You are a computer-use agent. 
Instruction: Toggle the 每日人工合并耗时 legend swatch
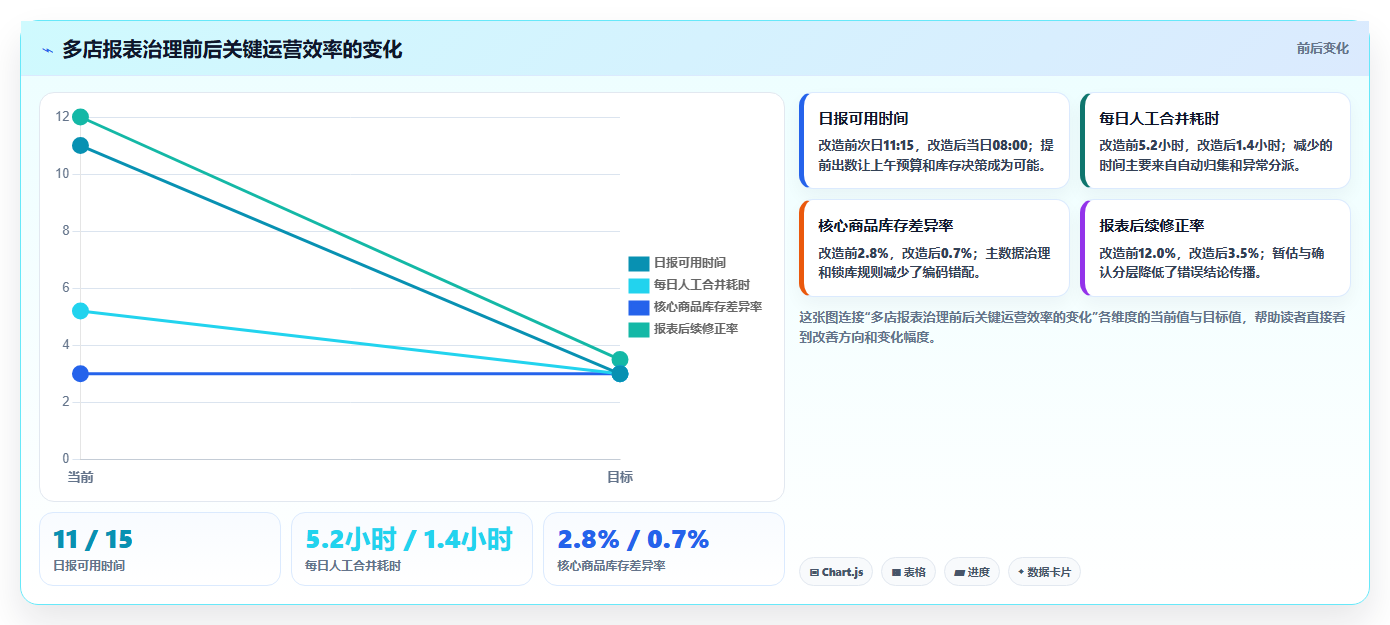[639, 285]
